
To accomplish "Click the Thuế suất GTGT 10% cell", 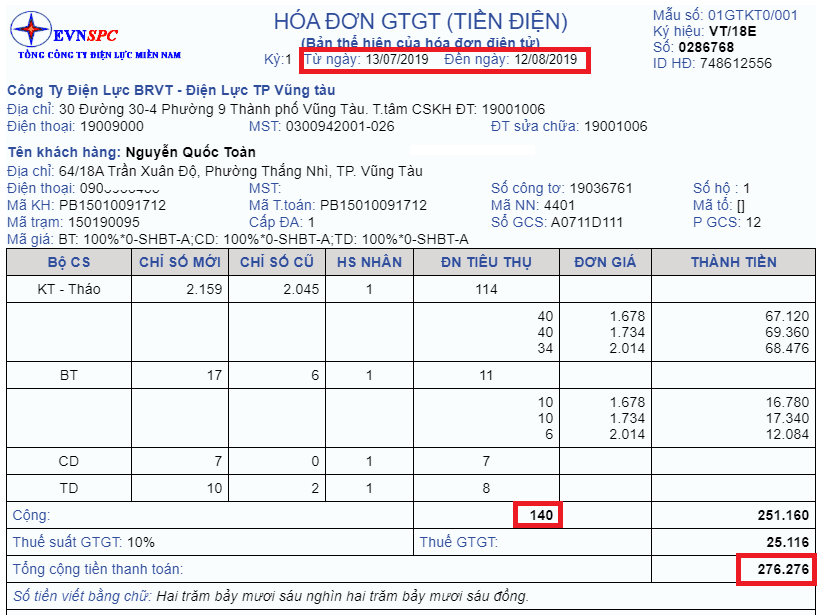I will [210, 542].
